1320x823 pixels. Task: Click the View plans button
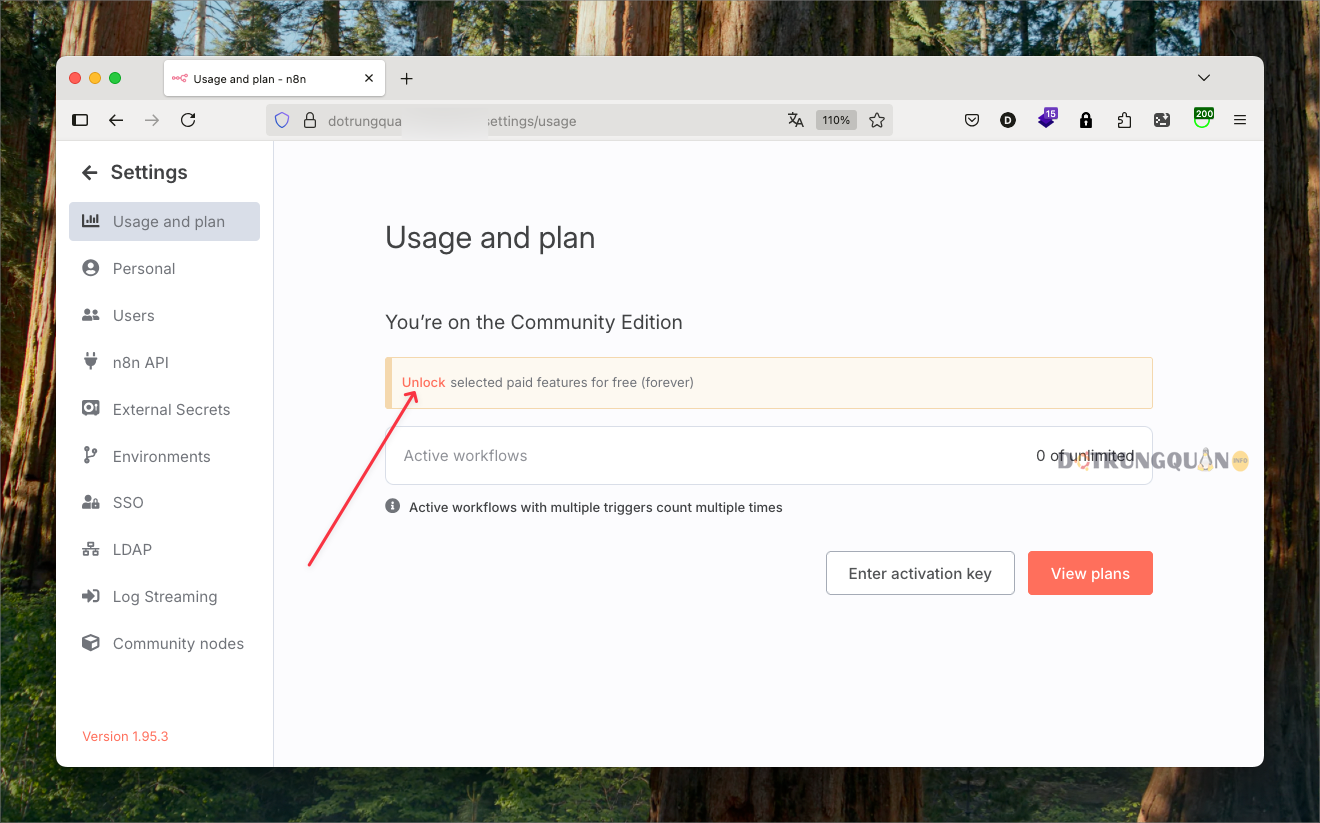(1090, 573)
